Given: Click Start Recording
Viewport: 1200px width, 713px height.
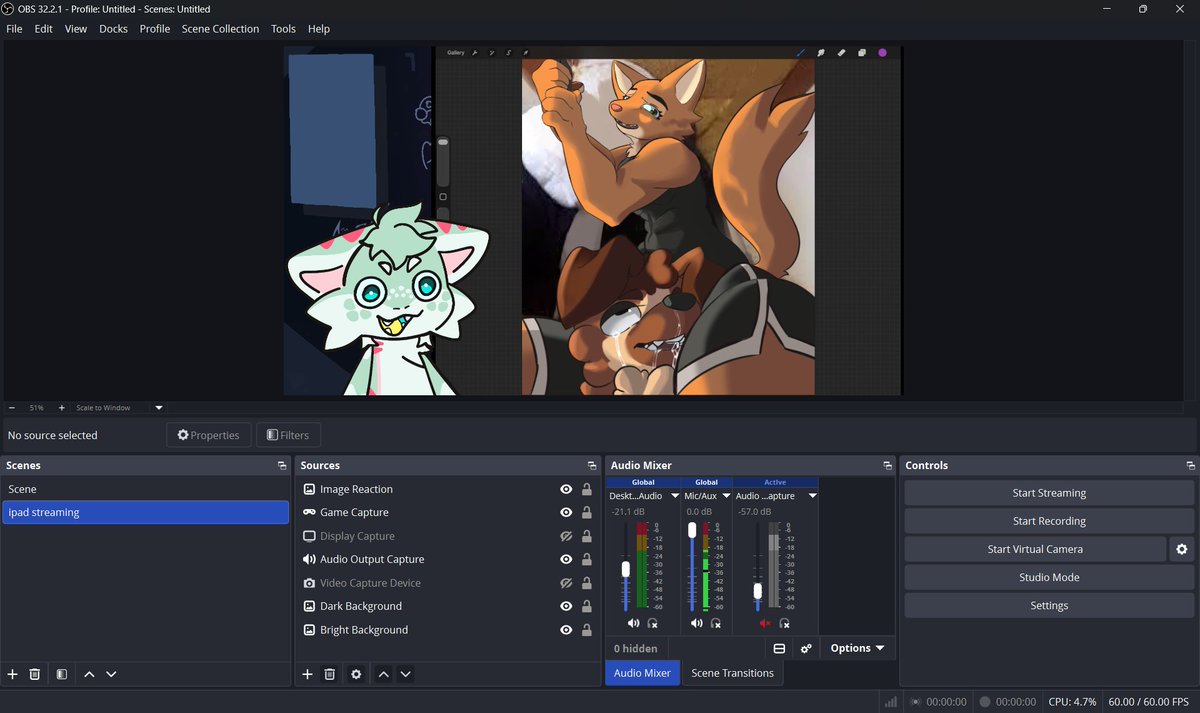Looking at the screenshot, I should coord(1049,521).
